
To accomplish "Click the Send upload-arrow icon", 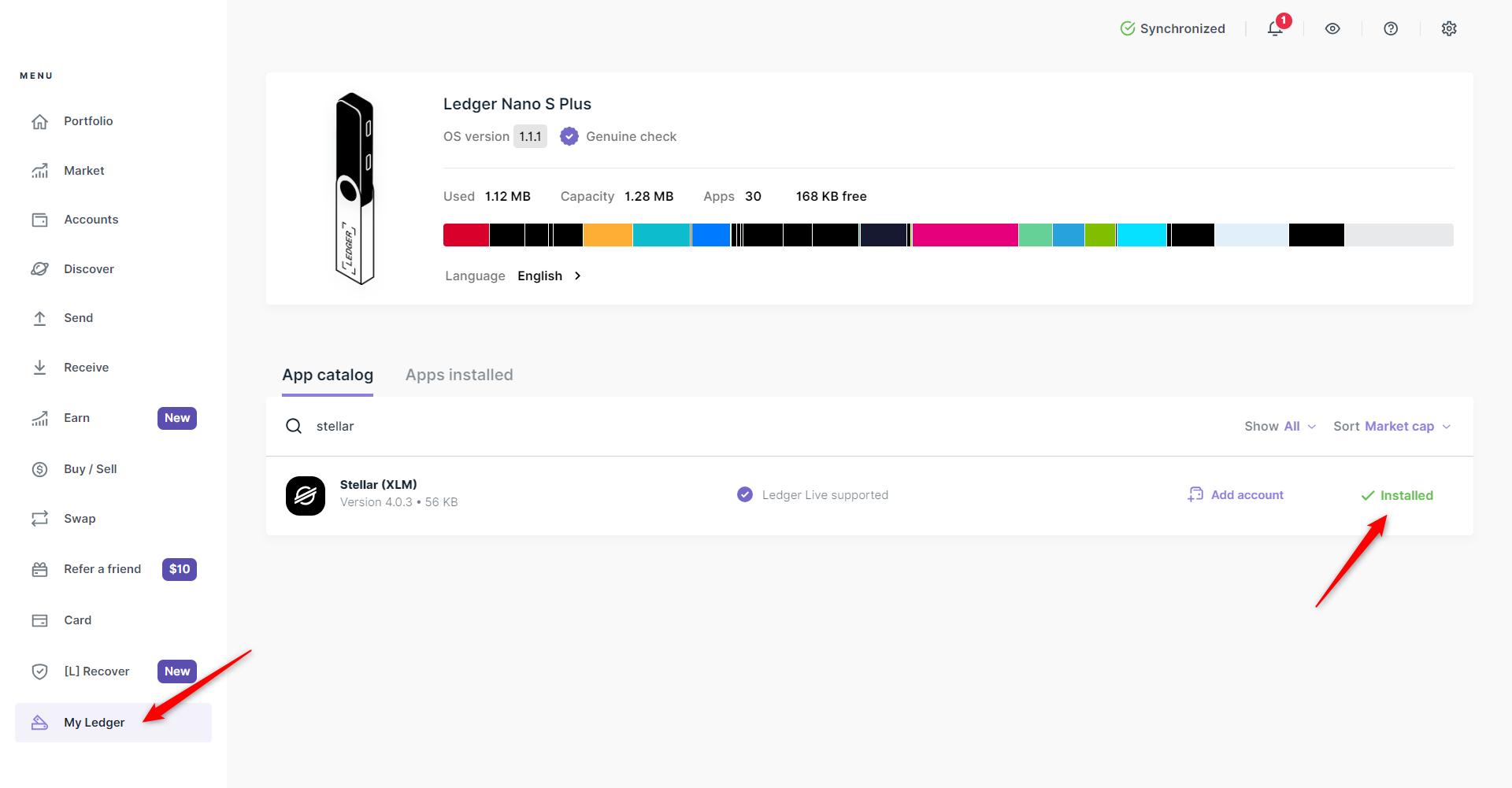I will click(x=40, y=318).
